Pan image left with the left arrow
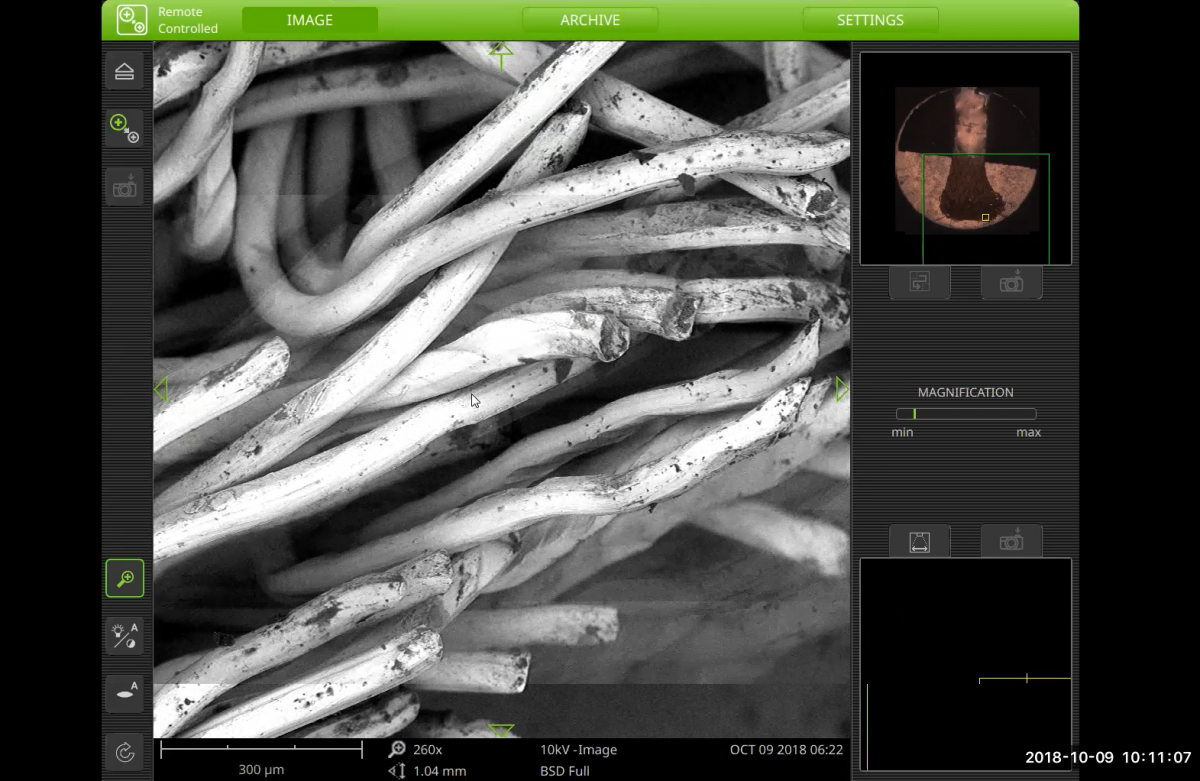The image size is (1200, 781). [161, 390]
